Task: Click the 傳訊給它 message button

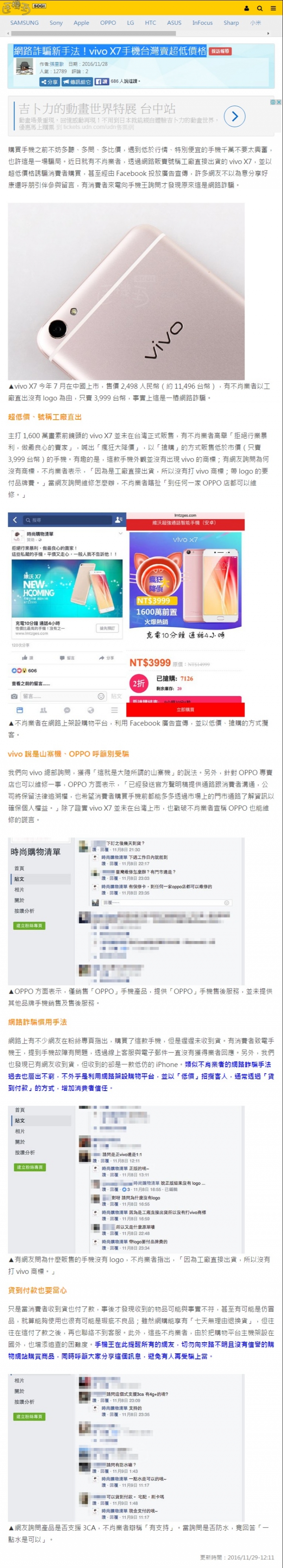Action: pos(77,82)
